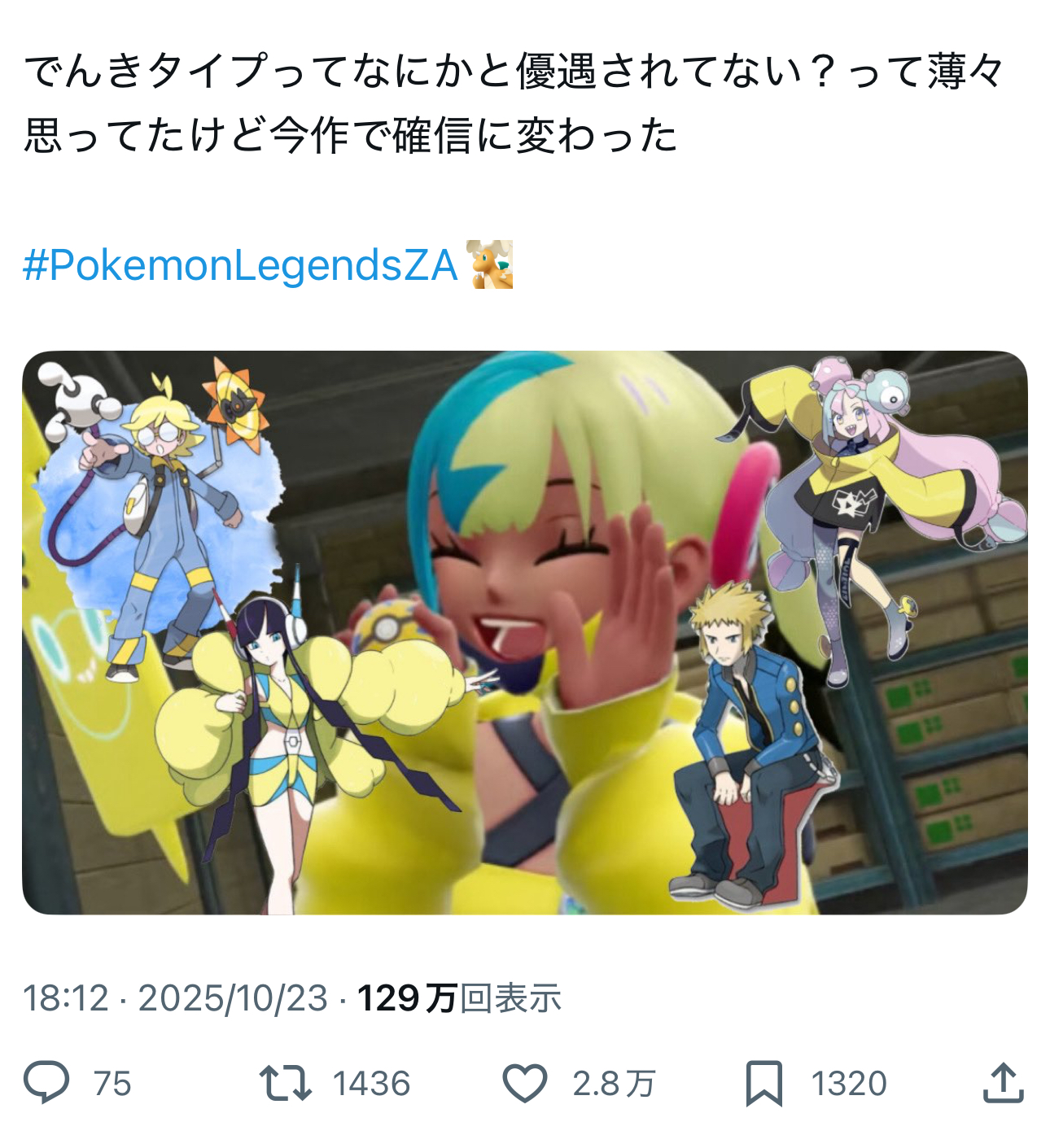Open the share upload-arrow icon
This screenshot has height=1148, width=1050.
point(1003,1082)
